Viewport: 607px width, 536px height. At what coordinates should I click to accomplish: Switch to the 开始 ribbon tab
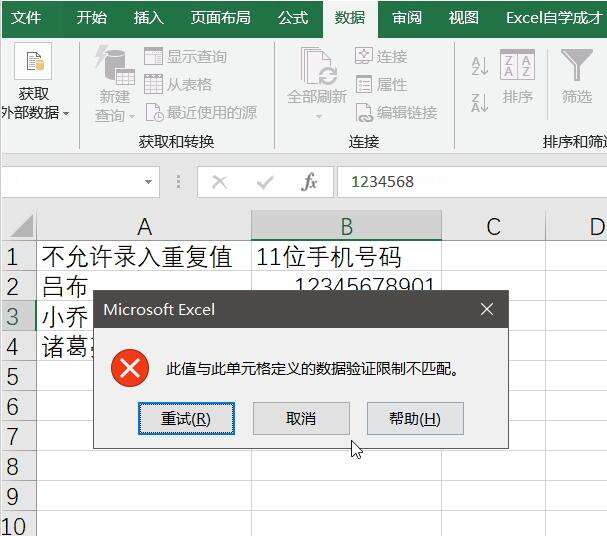coord(91,18)
